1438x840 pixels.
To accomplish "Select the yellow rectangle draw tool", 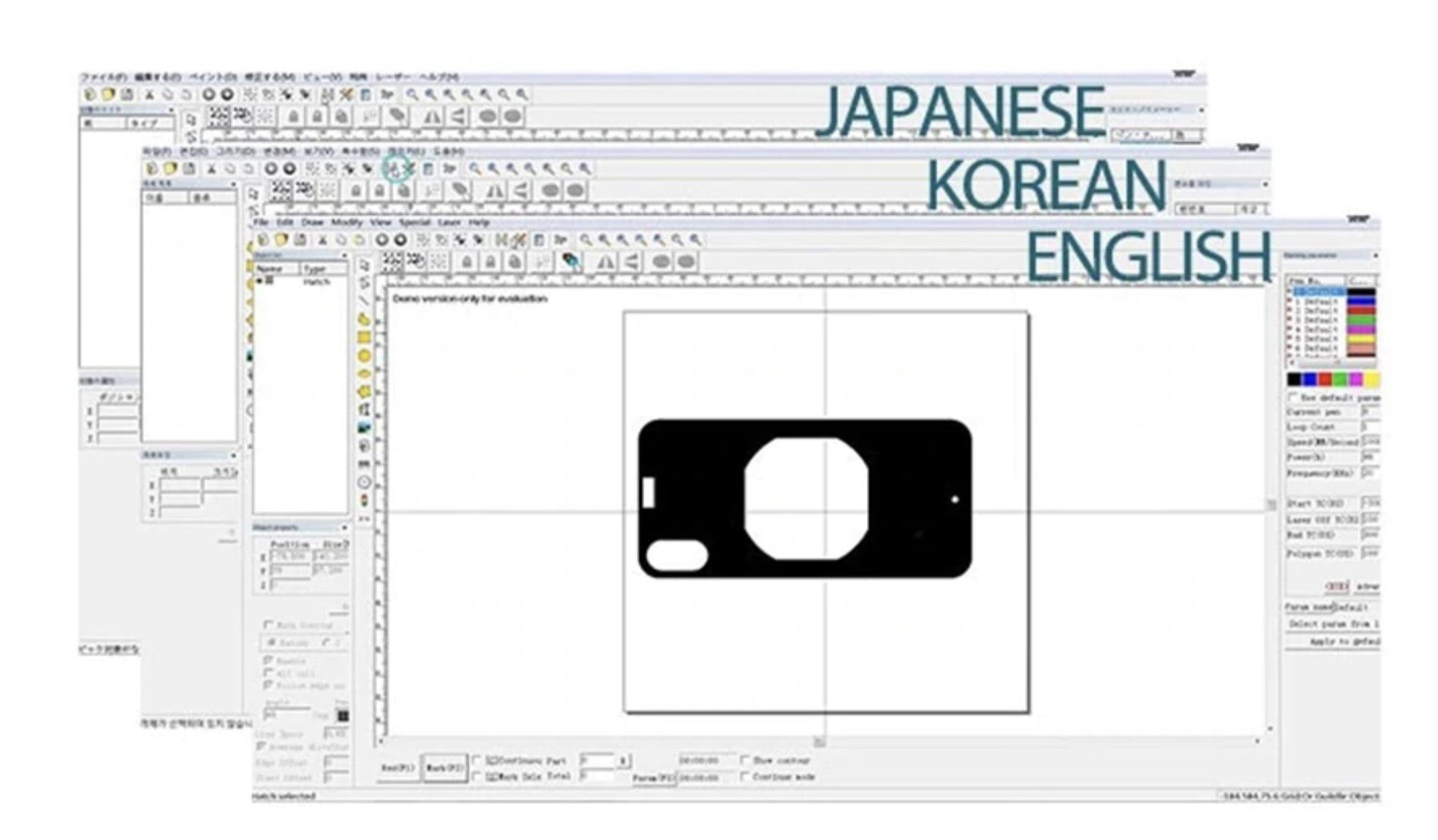I will click(365, 337).
